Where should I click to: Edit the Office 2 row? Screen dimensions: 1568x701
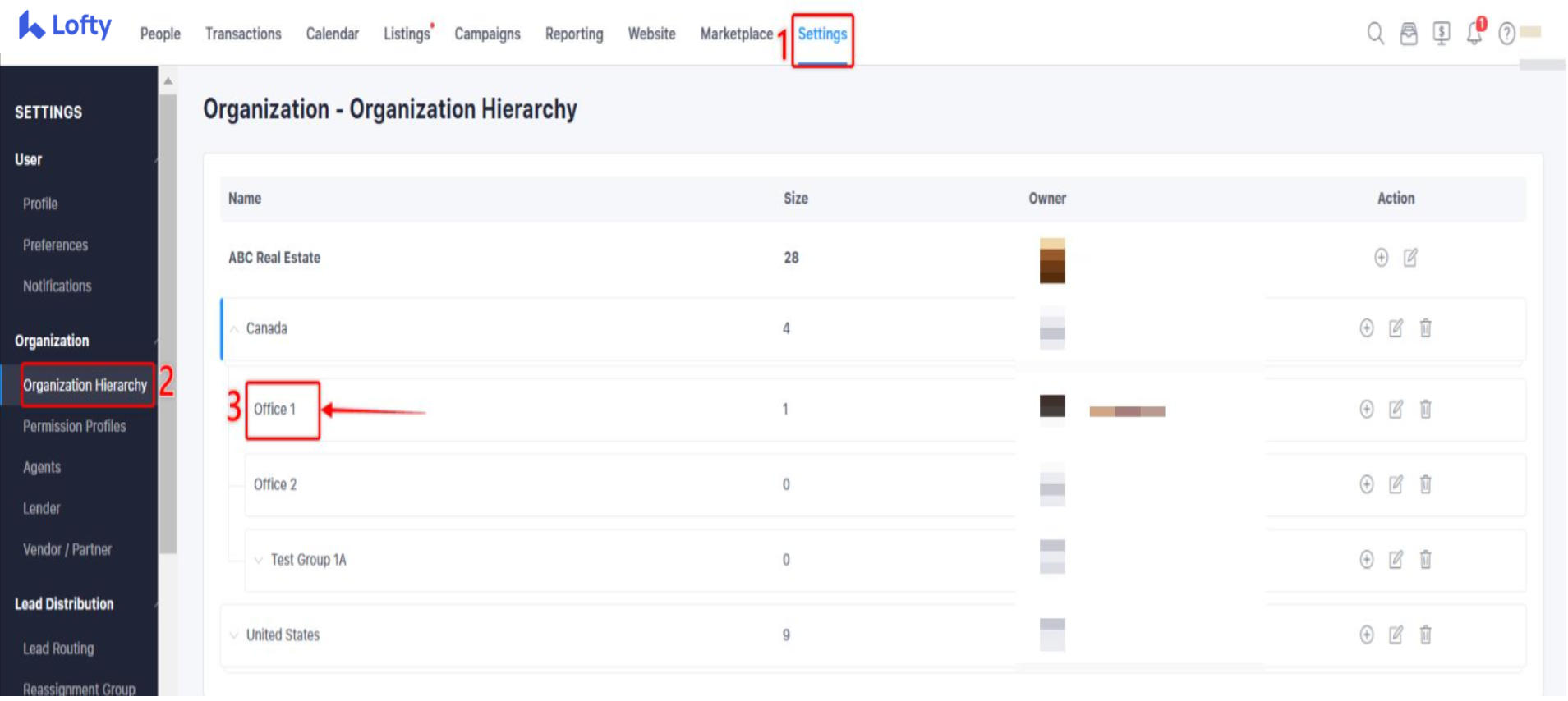coord(1396,485)
